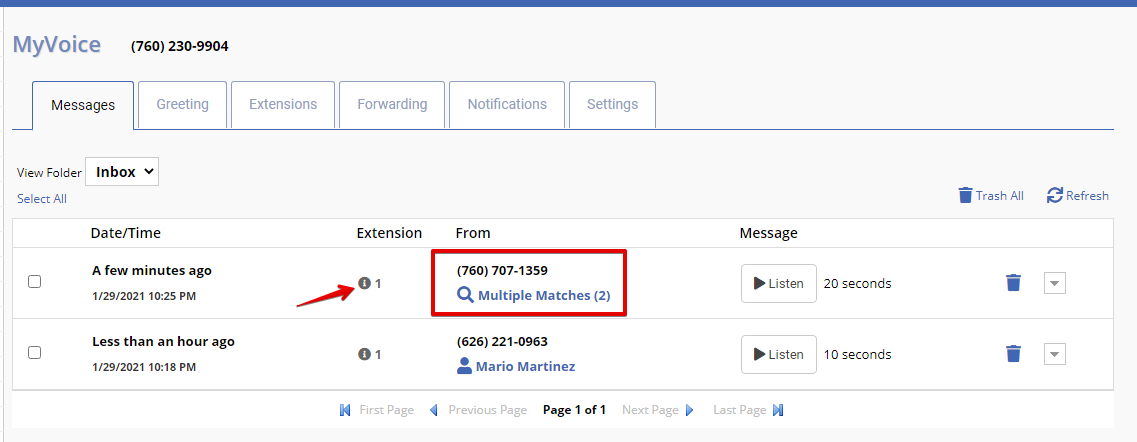This screenshot has height=442, width=1137.
Task: Click the person icon next to Mario Martinez
Action: 464,366
